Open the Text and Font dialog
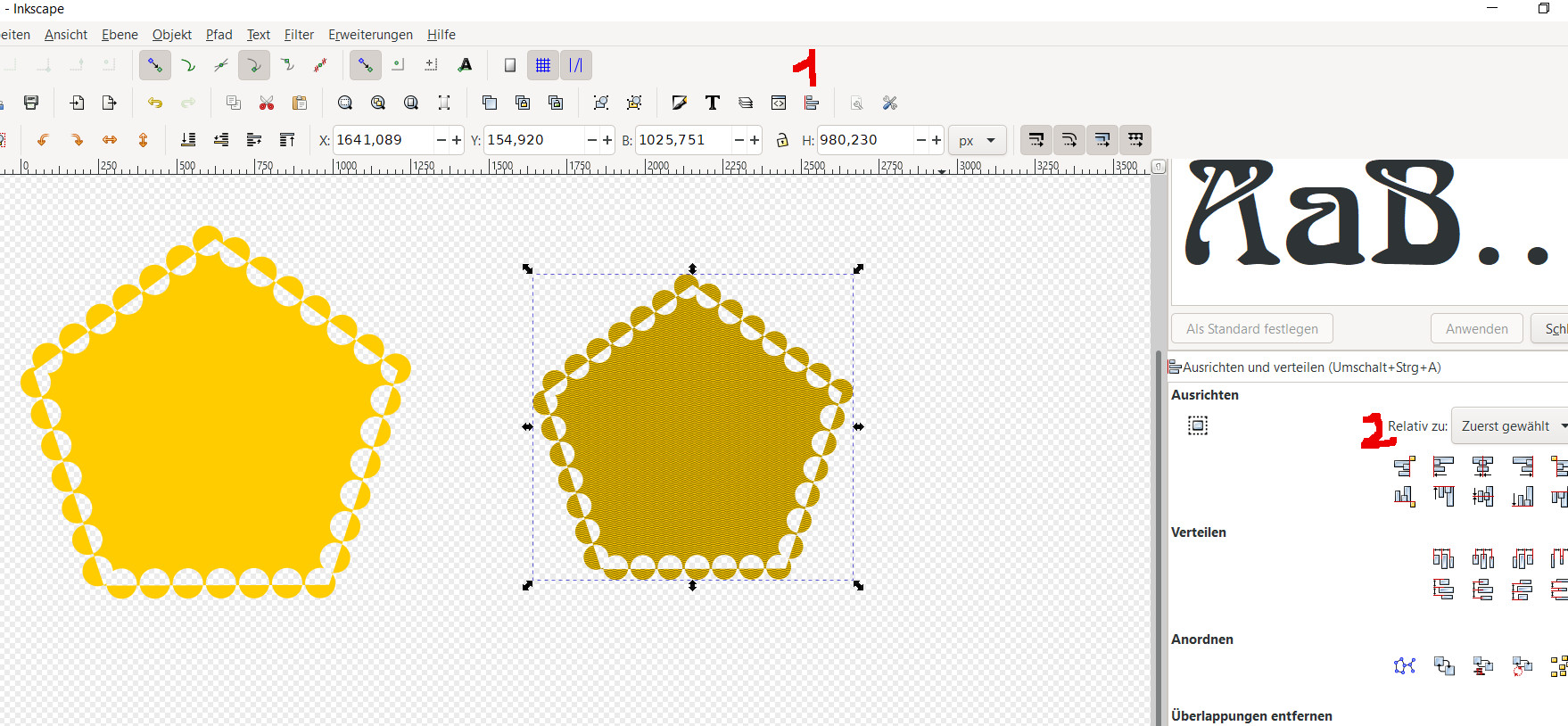The height and width of the screenshot is (726, 1568). pos(712,103)
